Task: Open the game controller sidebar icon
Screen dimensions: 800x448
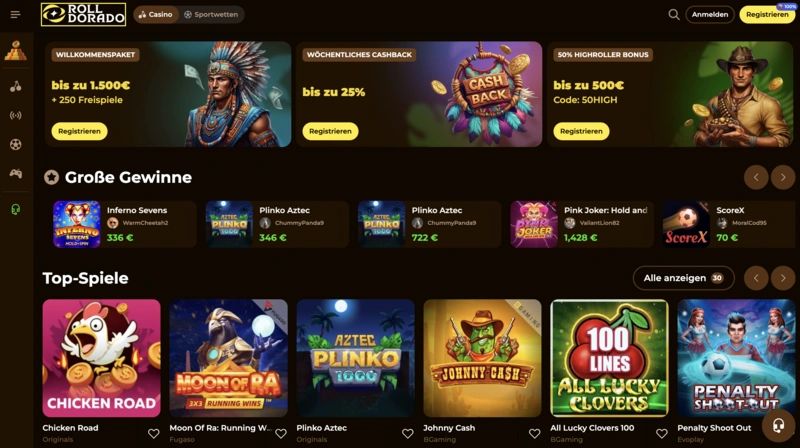Action: [16, 173]
